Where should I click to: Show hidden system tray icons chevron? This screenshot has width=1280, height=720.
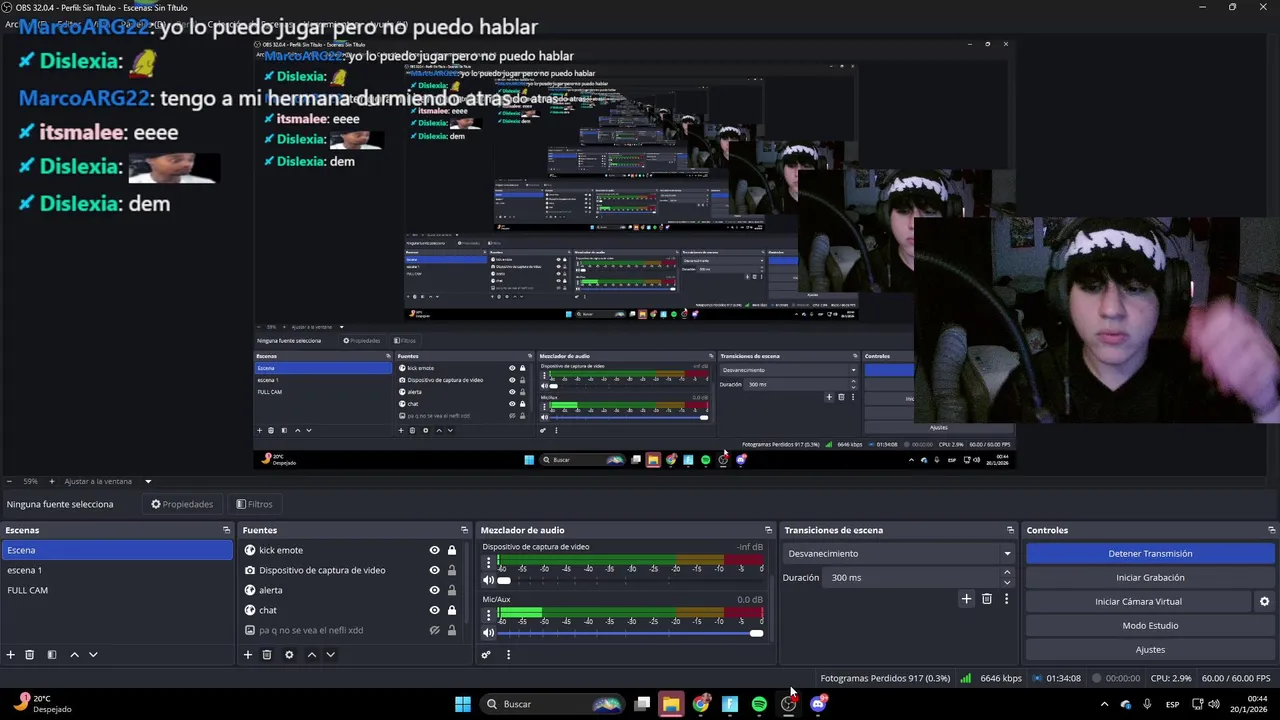pos(1104,704)
